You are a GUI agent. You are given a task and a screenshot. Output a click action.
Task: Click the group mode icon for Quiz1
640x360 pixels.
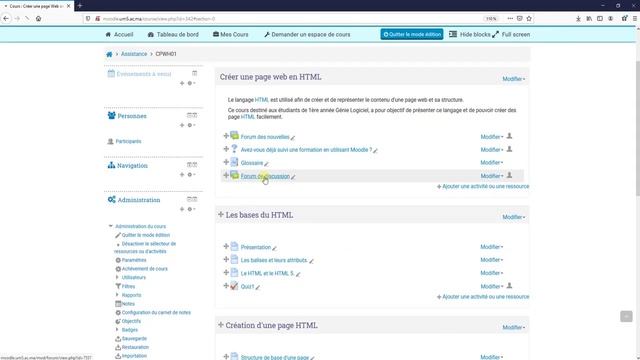click(x=509, y=286)
